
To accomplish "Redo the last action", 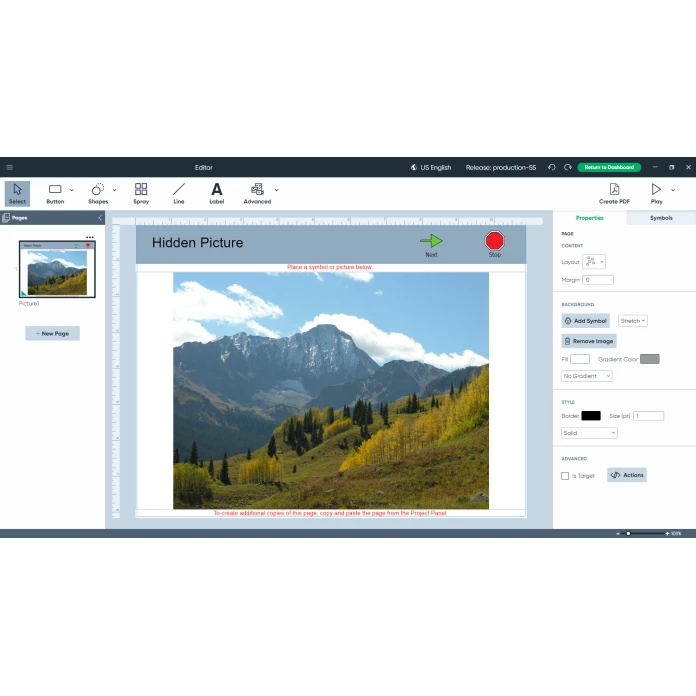I will click(568, 167).
